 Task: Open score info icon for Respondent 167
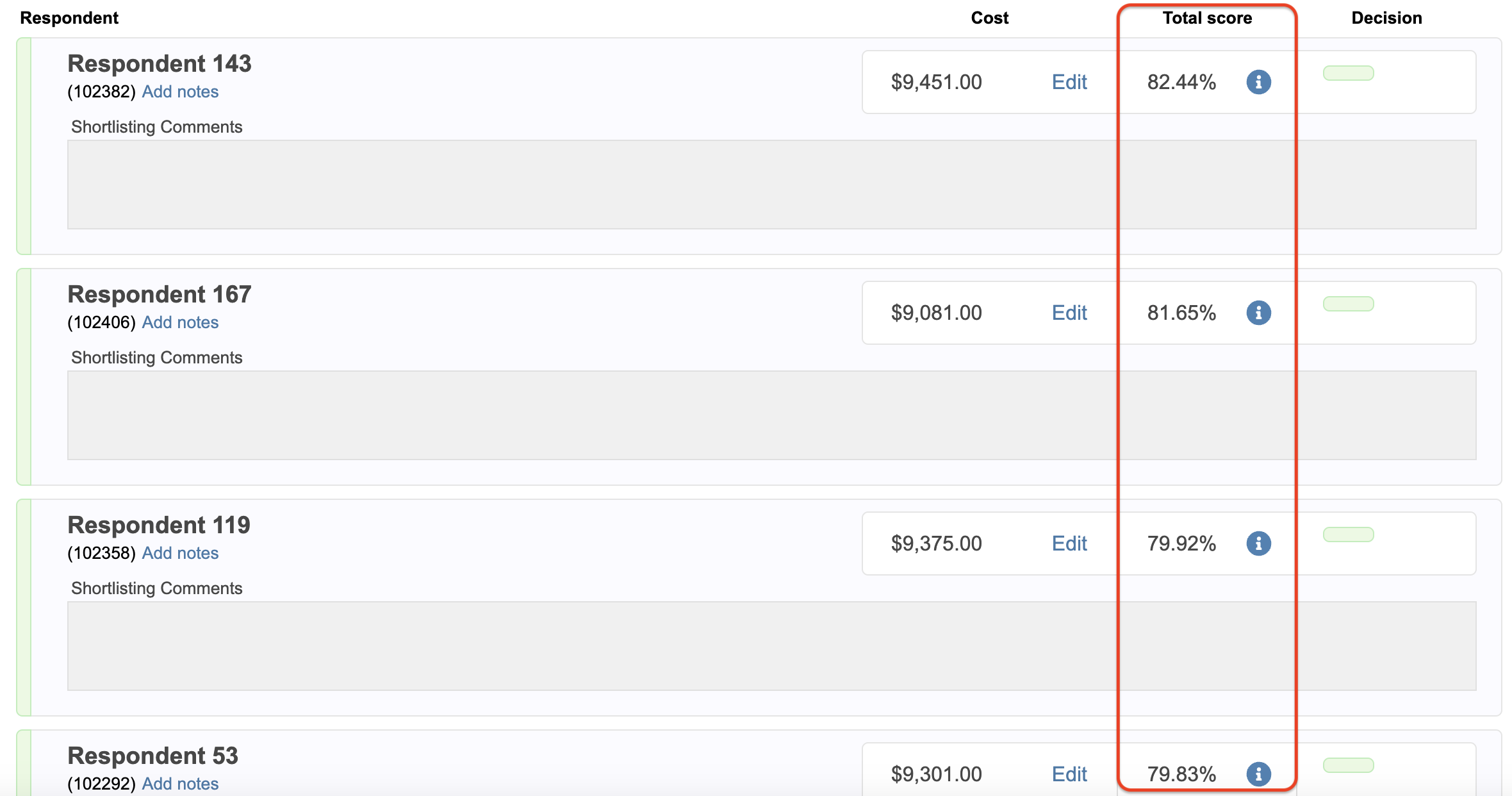coord(1258,313)
